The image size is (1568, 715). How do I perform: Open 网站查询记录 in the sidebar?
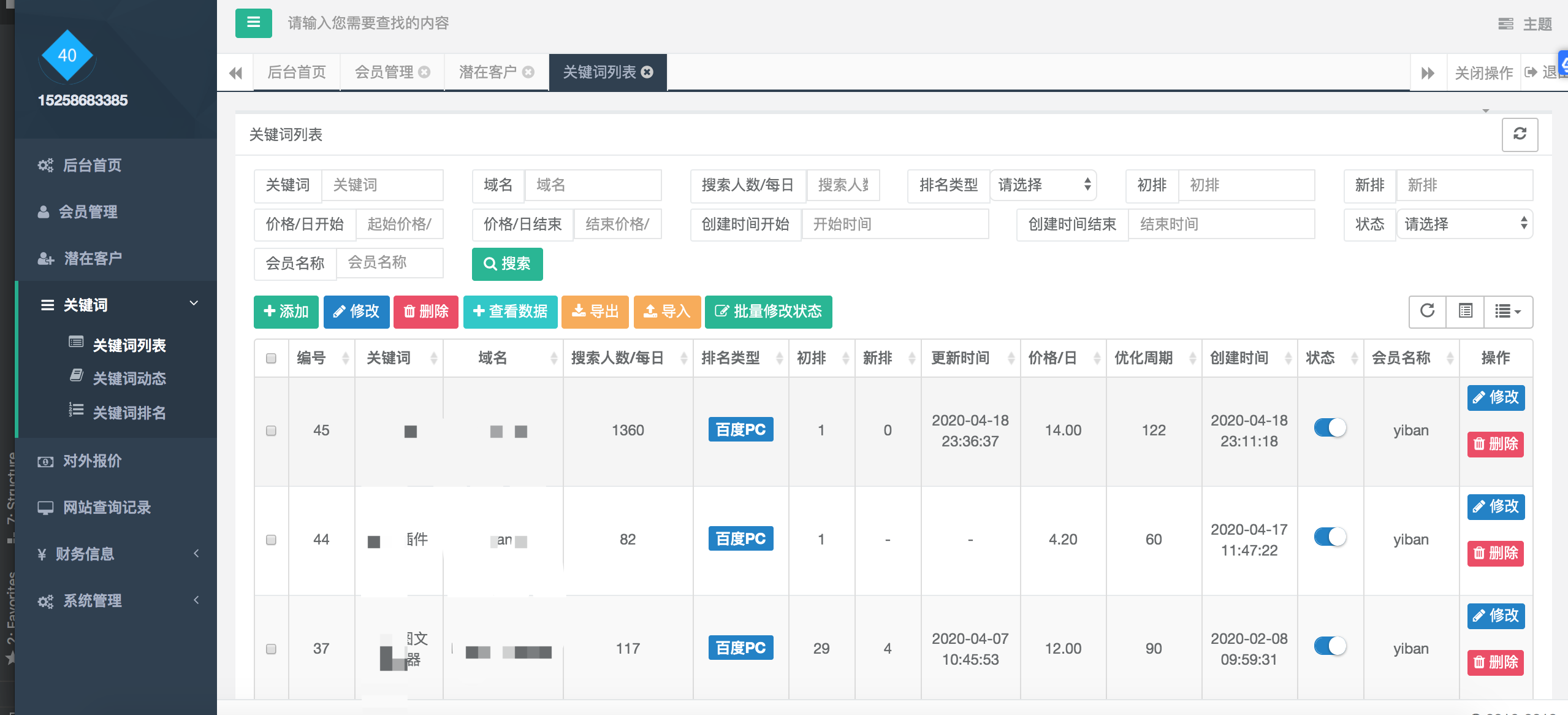click(x=116, y=507)
